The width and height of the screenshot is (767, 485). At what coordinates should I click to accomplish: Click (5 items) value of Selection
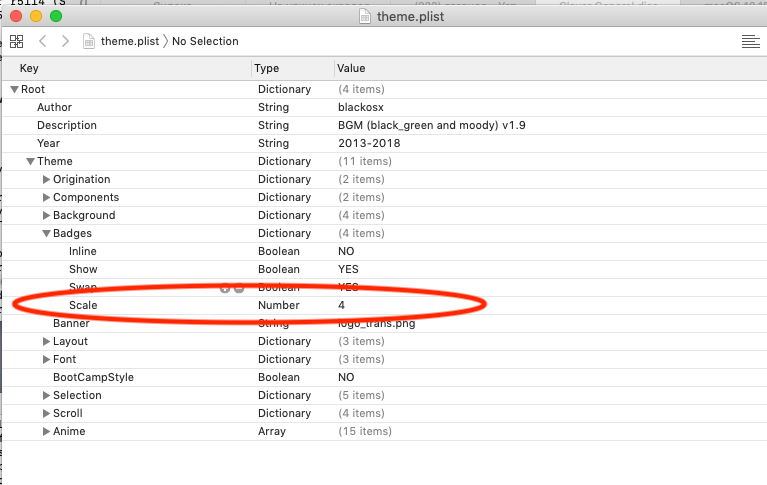click(361, 395)
